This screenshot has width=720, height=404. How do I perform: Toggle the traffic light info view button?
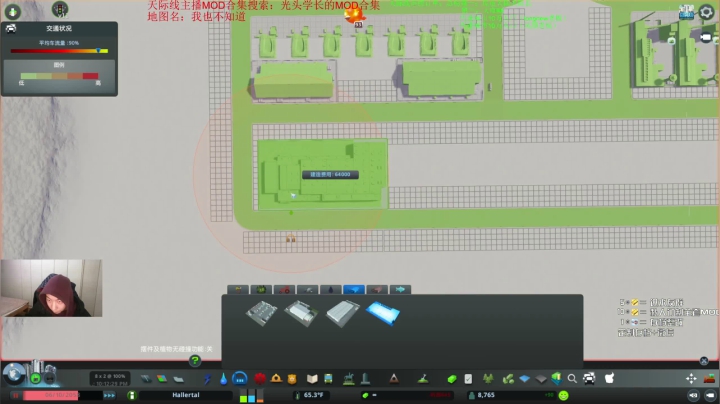pos(60,9)
